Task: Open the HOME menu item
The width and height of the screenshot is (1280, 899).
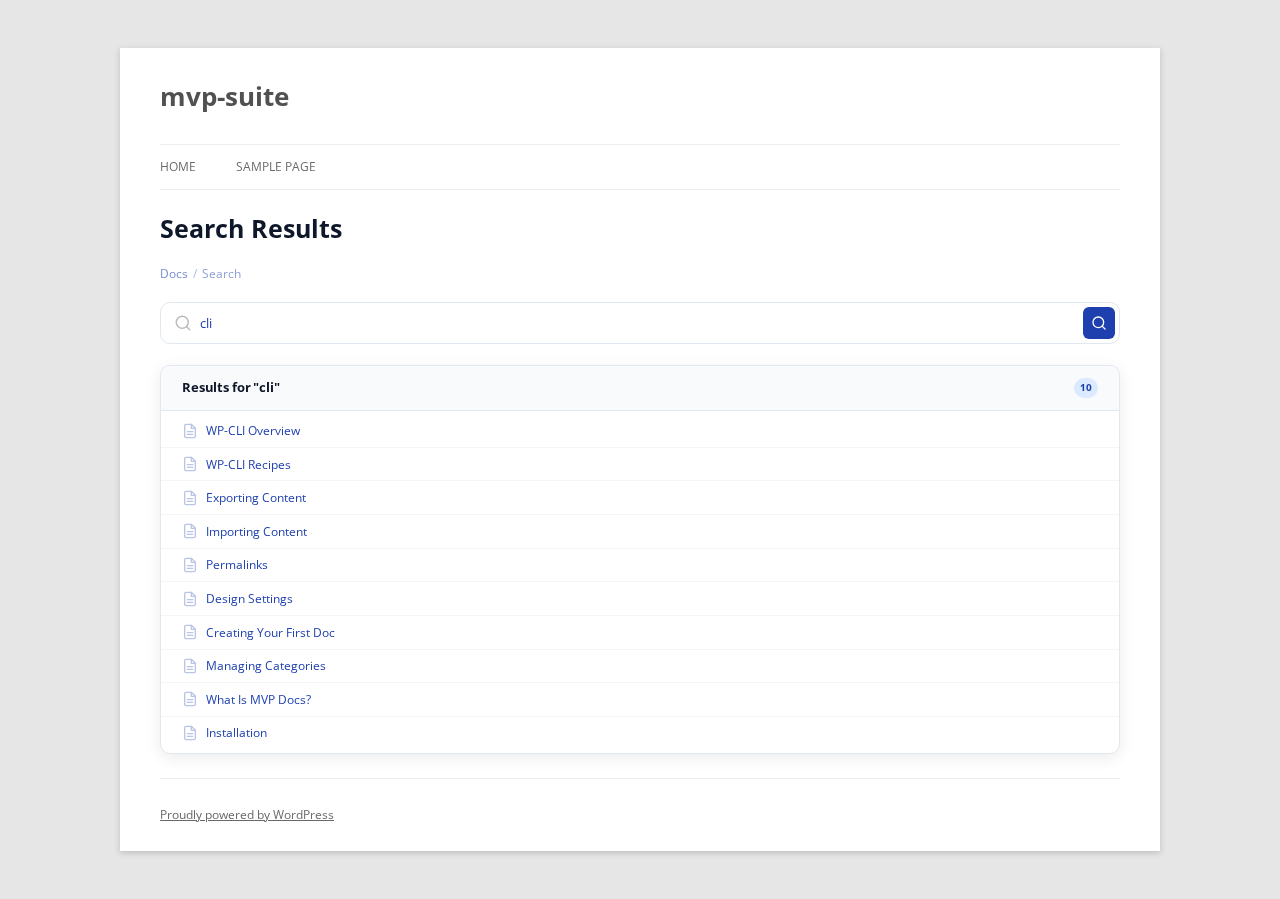Action: (177, 165)
